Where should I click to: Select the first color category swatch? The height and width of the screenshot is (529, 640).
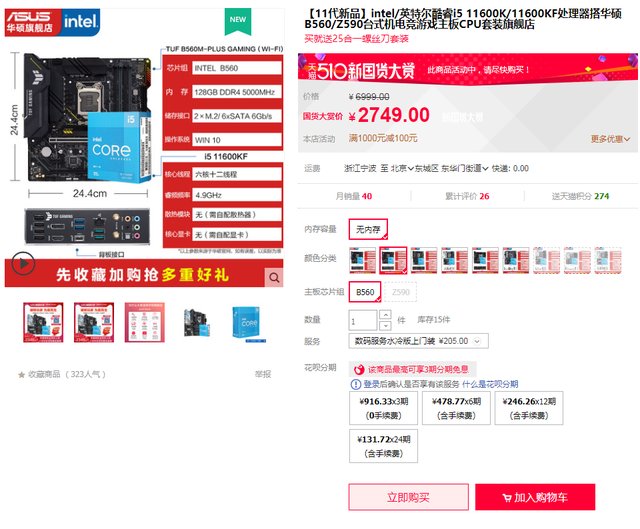362,260
